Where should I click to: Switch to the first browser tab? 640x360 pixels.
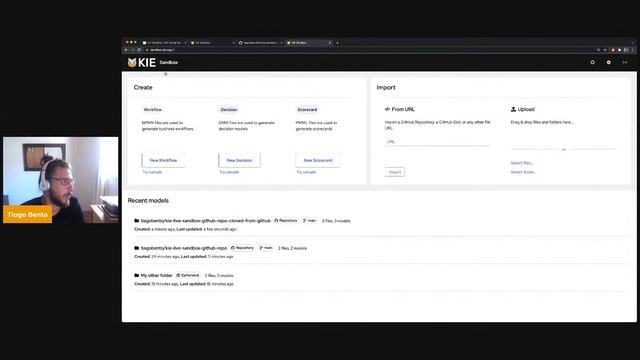pos(164,43)
